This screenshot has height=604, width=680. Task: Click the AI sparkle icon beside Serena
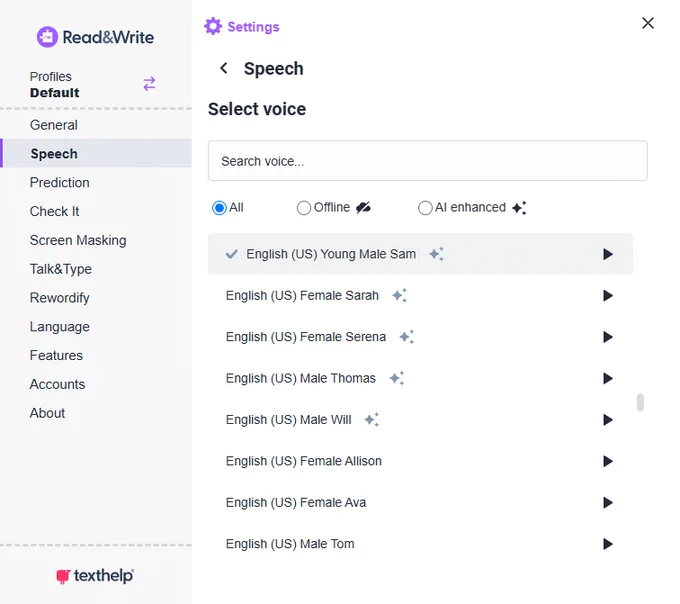(407, 336)
